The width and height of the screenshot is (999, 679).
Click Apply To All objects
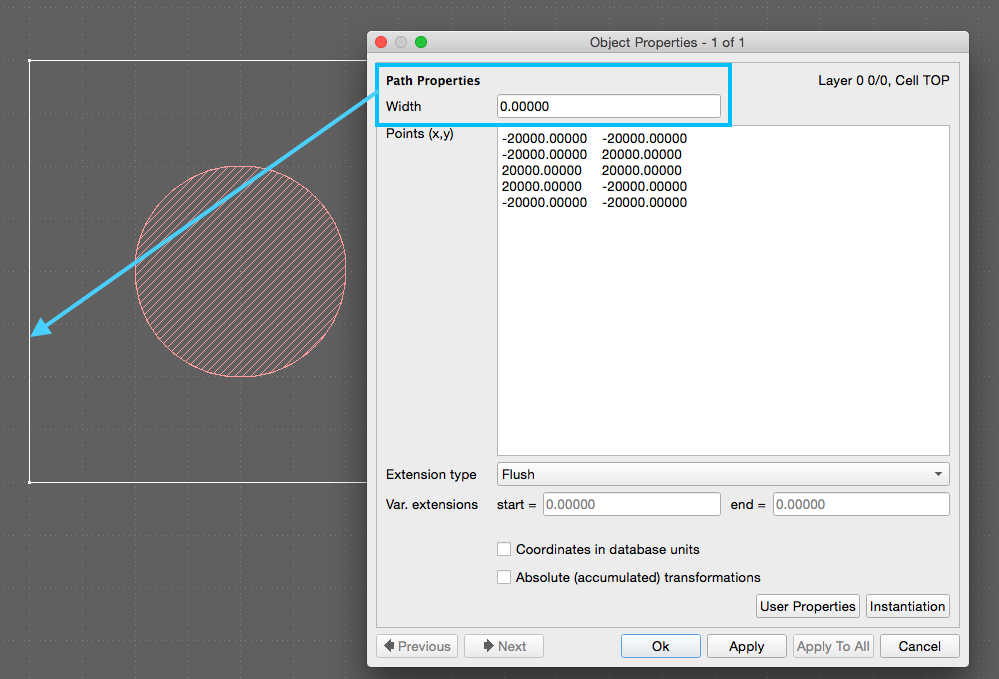pyautogui.click(x=833, y=645)
